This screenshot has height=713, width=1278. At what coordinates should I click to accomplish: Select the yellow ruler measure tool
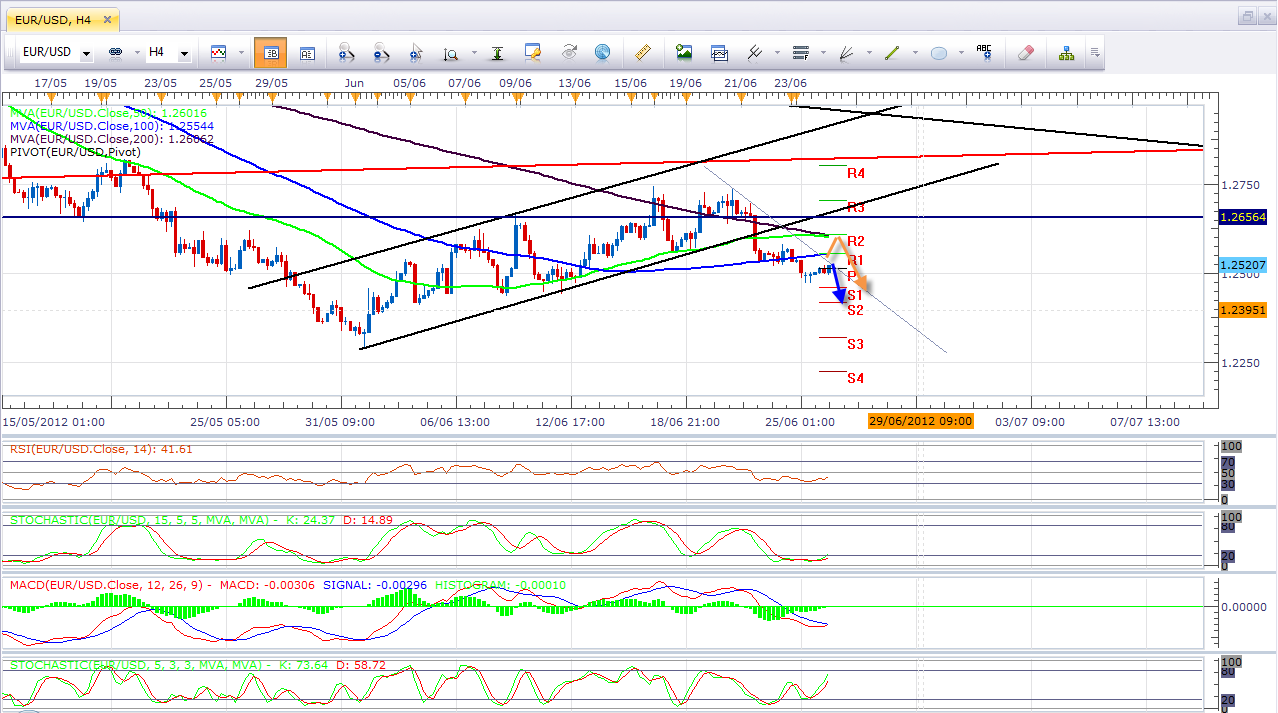pos(643,52)
